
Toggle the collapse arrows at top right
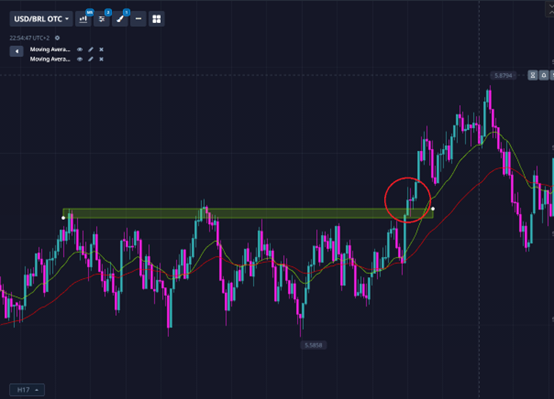click(550, 9)
